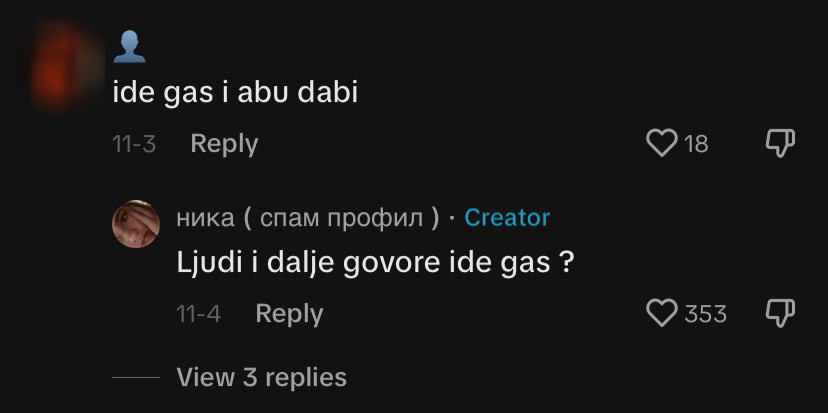
Task: Reply to the 'ide gas i abu dabi' comment
Action: coord(224,144)
